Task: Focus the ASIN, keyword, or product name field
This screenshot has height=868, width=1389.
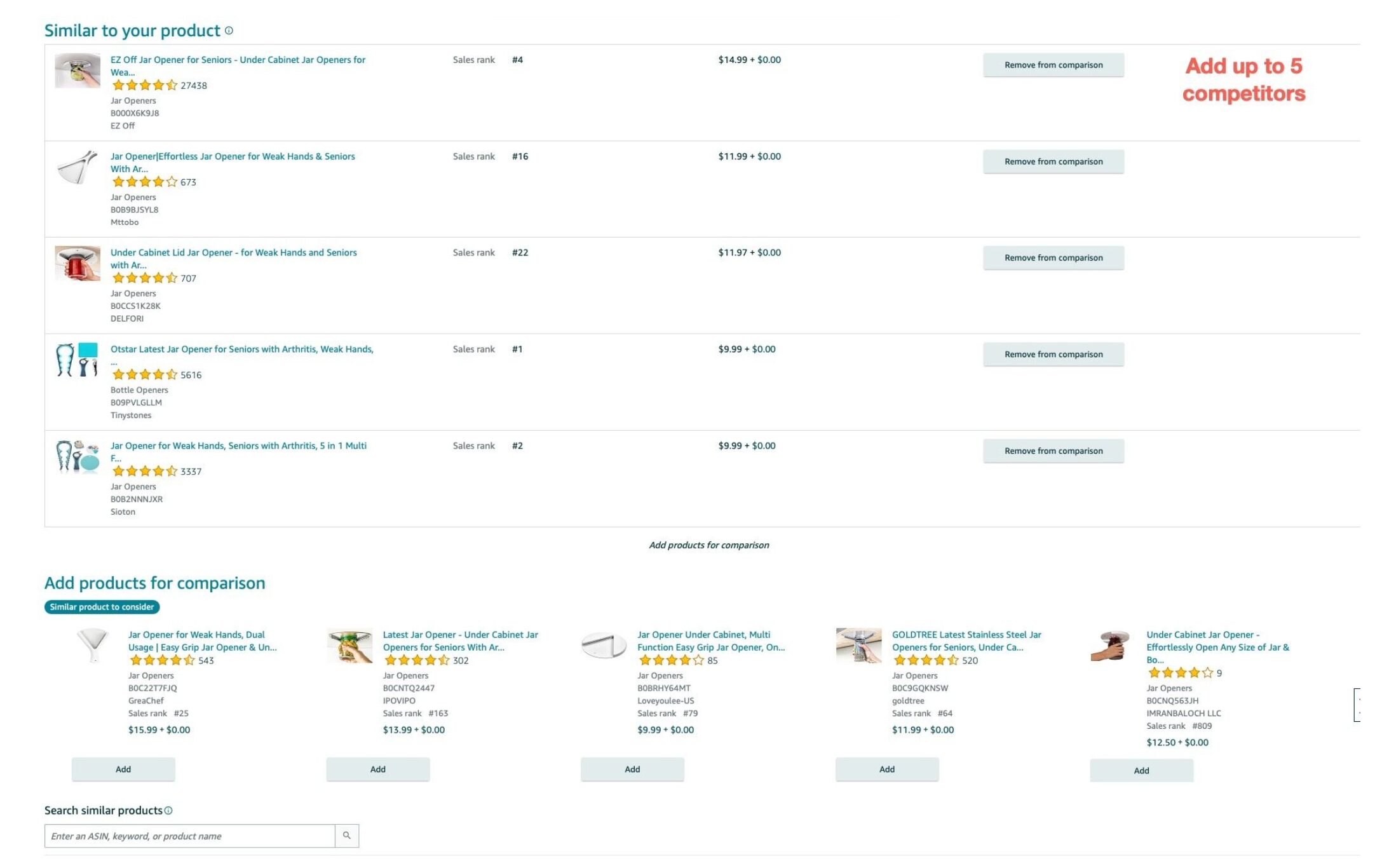Action: 189,836
